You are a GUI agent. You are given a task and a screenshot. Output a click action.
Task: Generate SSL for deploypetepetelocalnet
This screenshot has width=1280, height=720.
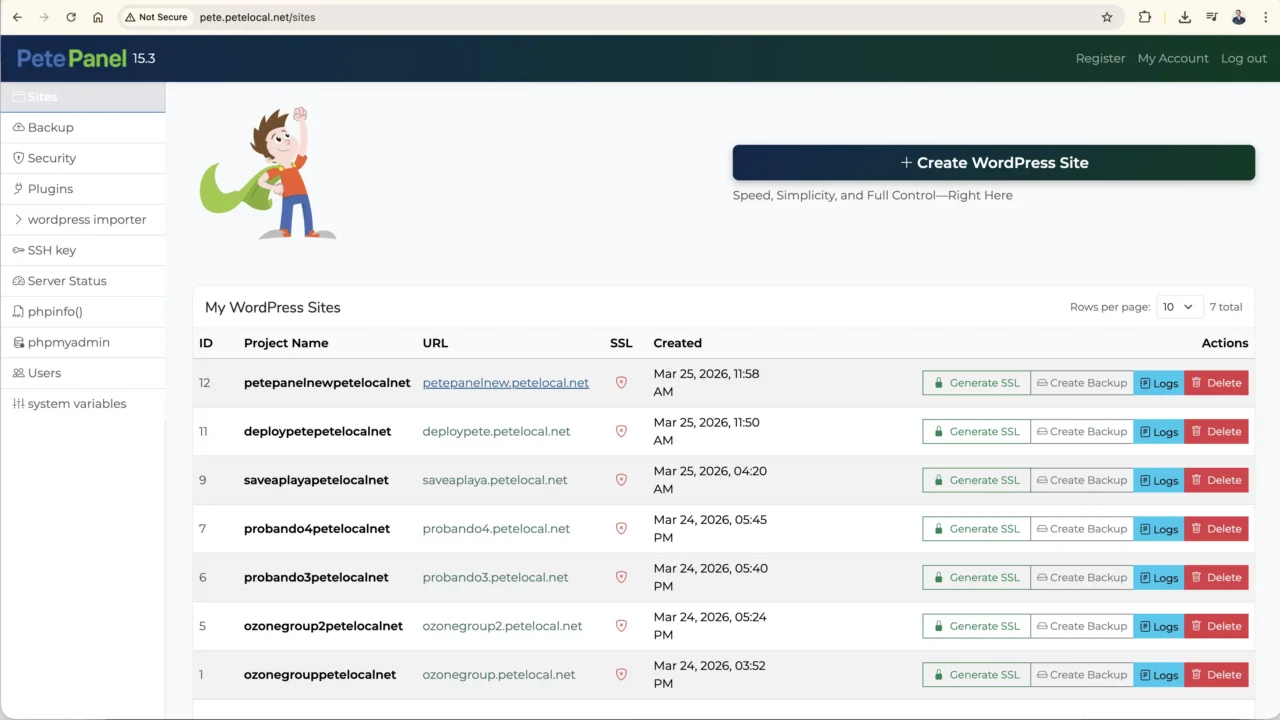(976, 431)
